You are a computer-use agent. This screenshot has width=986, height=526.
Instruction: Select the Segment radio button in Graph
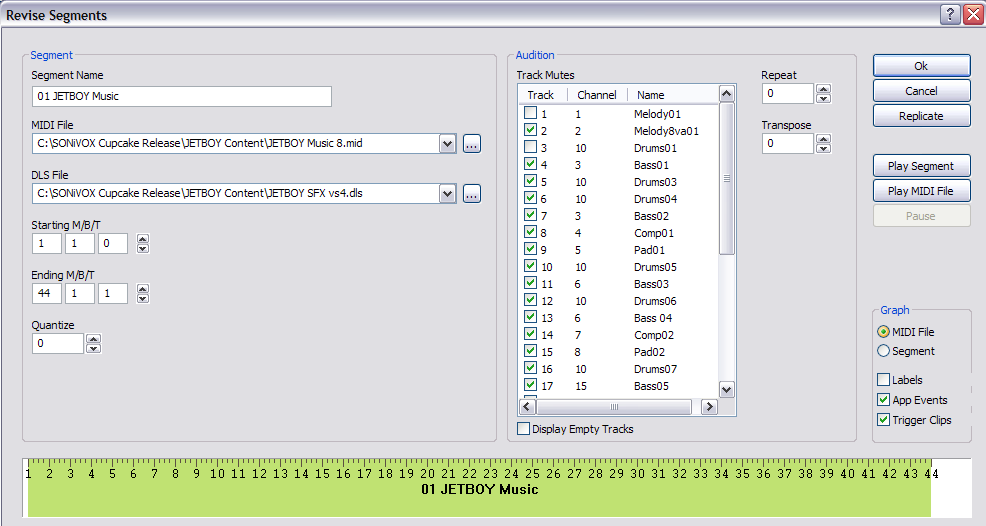click(883, 351)
